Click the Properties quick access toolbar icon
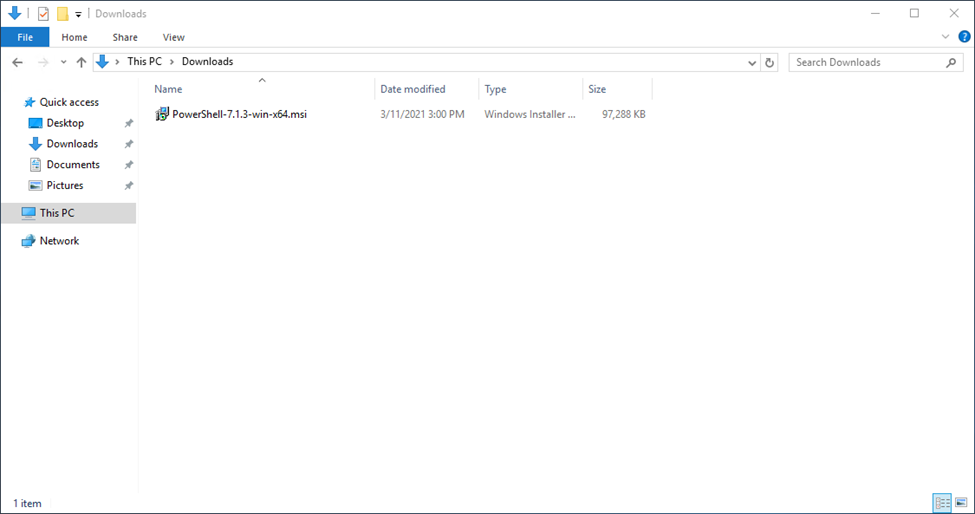This screenshot has height=514, width=975. pos(43,13)
